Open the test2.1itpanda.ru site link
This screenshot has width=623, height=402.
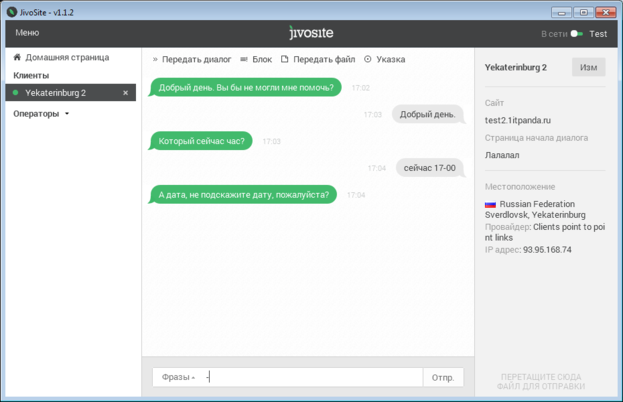pos(517,120)
